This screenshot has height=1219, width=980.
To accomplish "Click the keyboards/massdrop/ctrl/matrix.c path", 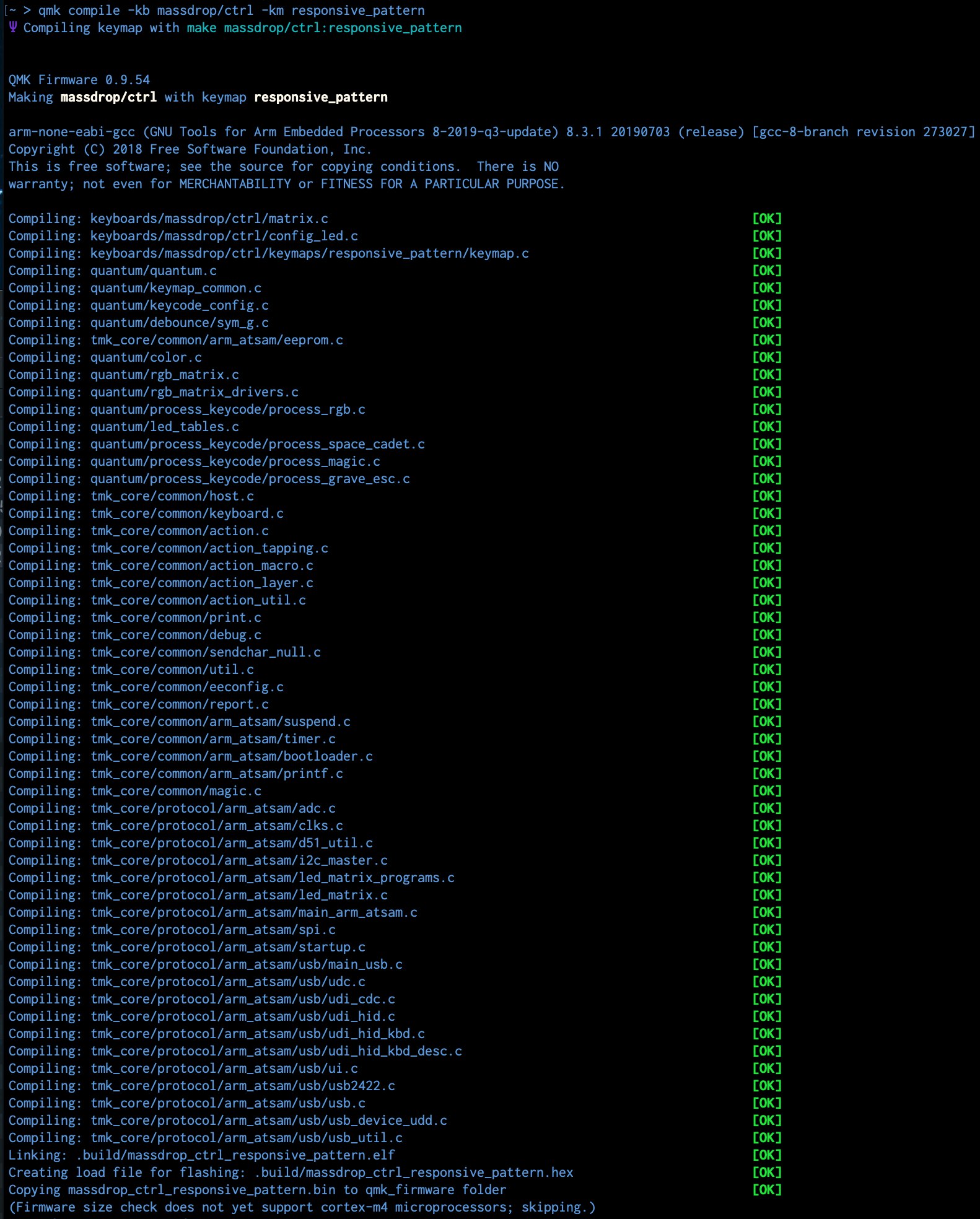I will [209, 219].
